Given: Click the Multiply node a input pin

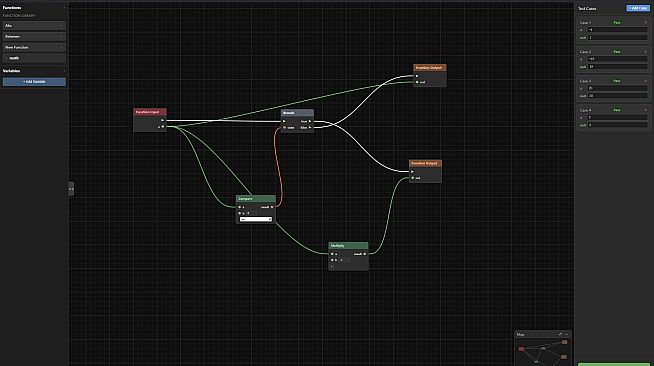Looking at the screenshot, I should click(332, 254).
